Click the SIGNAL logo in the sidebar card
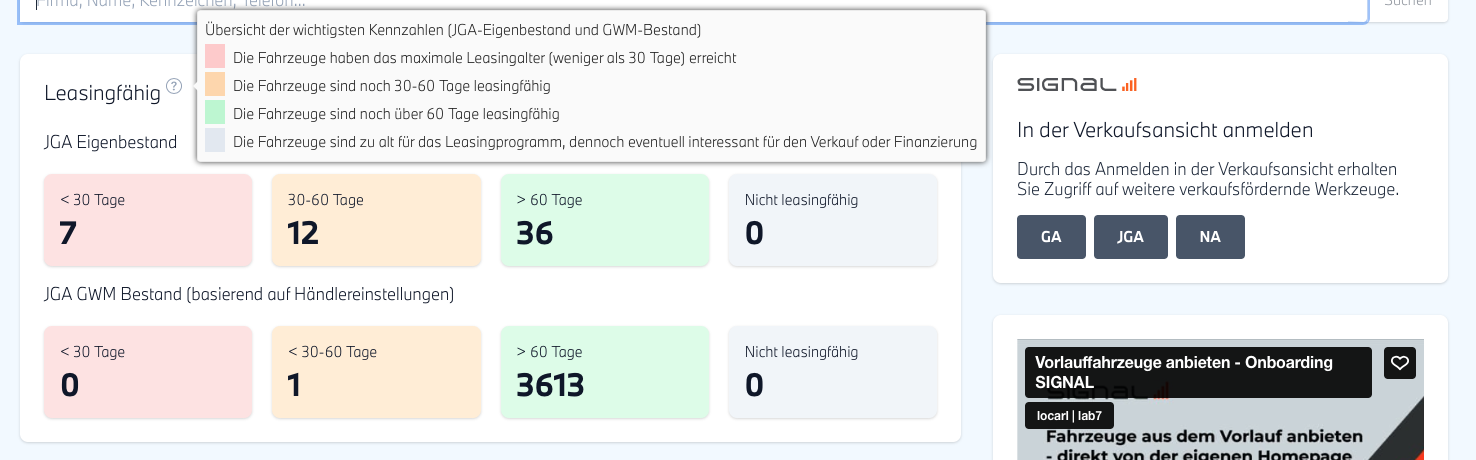This screenshot has width=1476, height=460. tap(1076, 85)
